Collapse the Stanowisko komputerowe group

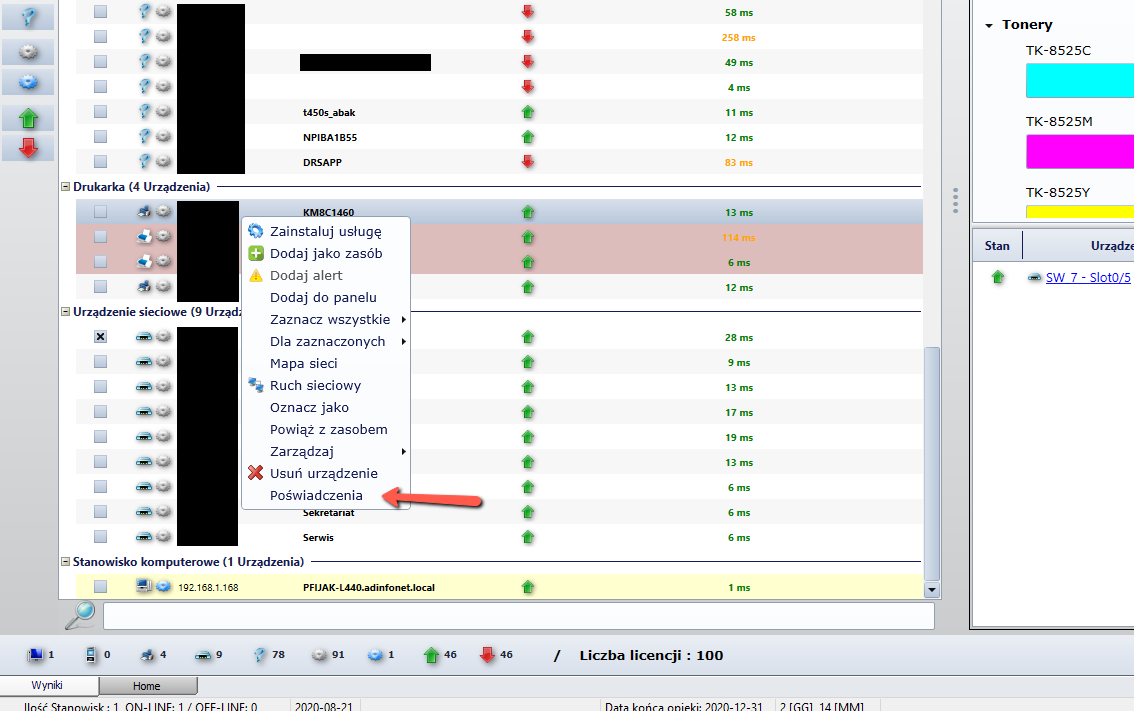[66, 562]
